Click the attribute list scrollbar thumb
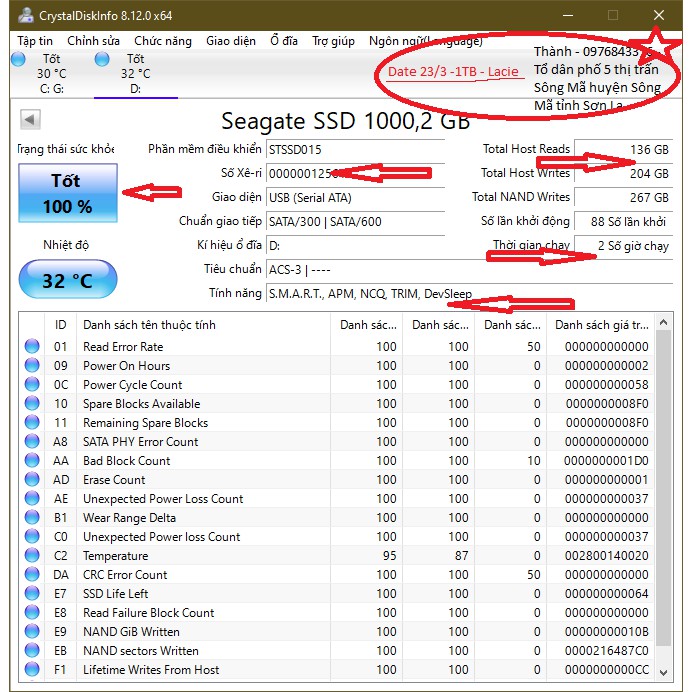Screen dimensions: 692x692 [x=663, y=488]
